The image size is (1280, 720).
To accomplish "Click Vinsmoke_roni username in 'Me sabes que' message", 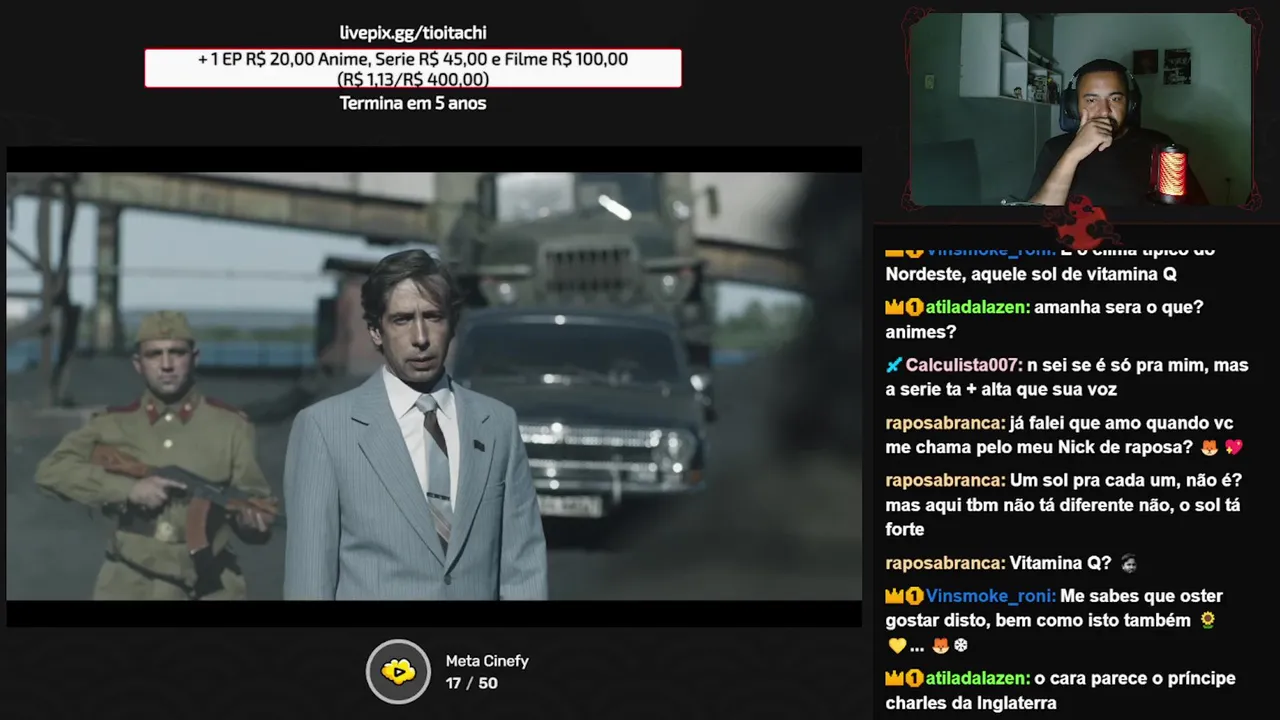I will (990, 597).
